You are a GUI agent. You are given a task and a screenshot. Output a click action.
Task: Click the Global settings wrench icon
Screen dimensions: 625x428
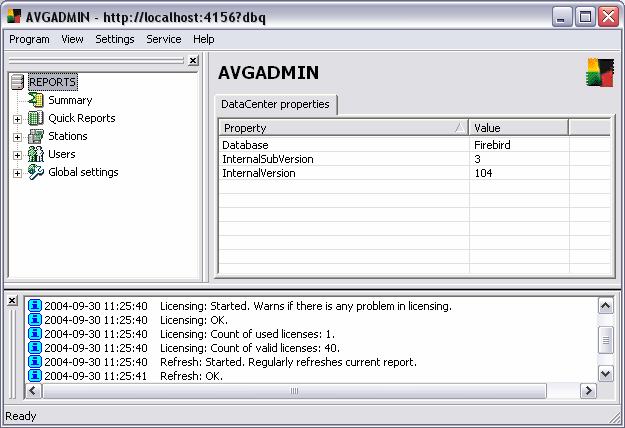click(35, 172)
